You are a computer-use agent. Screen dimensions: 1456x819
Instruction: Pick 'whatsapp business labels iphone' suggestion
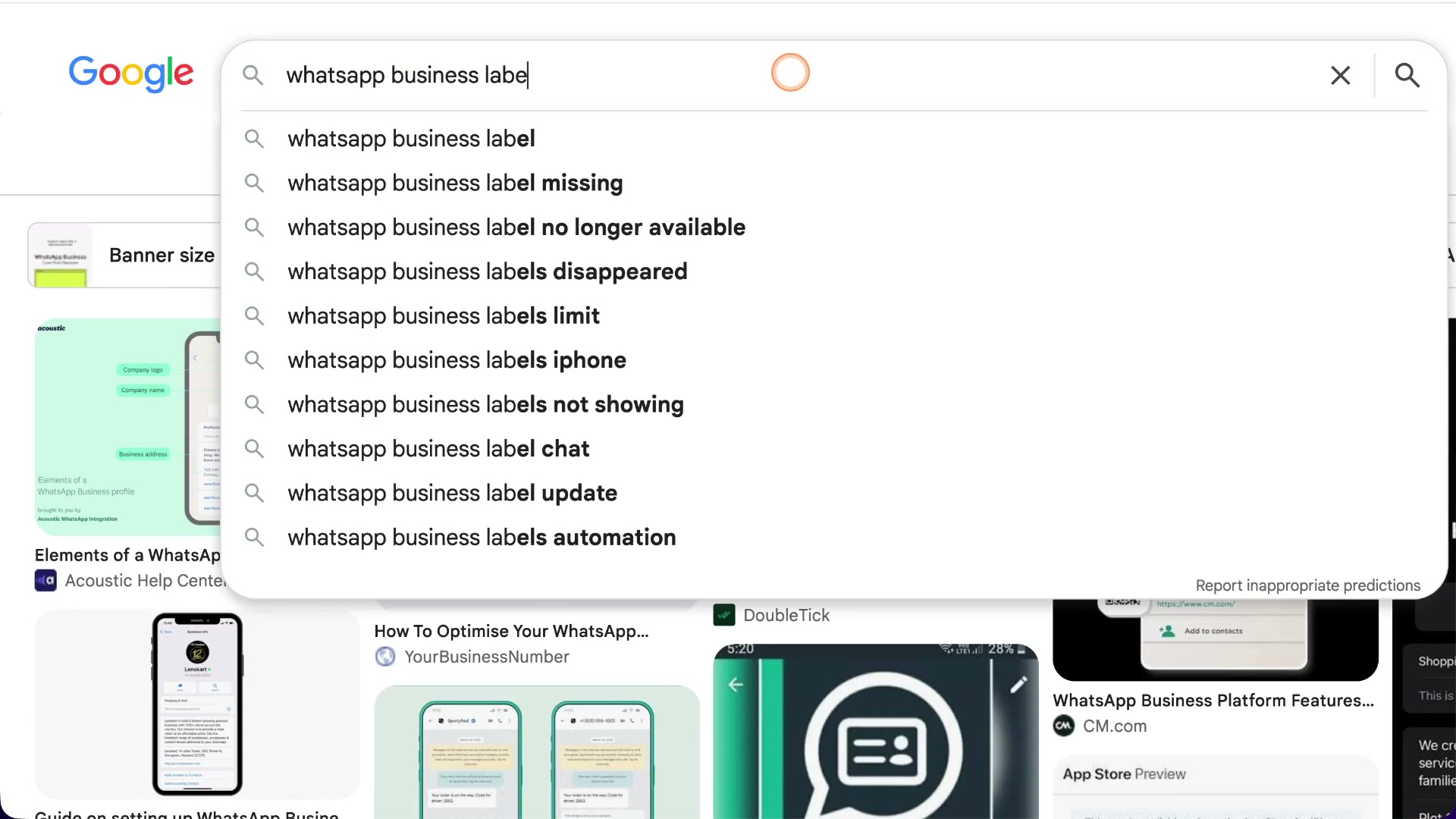834,360
